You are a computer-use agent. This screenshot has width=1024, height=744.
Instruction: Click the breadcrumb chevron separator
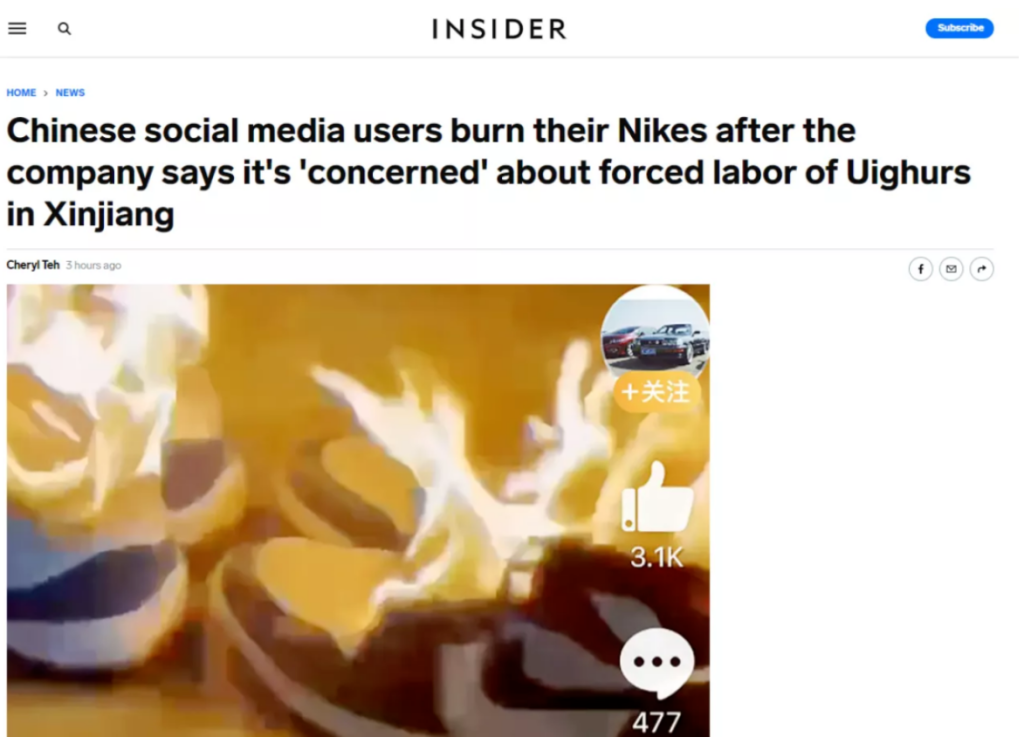pyautogui.click(x=46, y=93)
